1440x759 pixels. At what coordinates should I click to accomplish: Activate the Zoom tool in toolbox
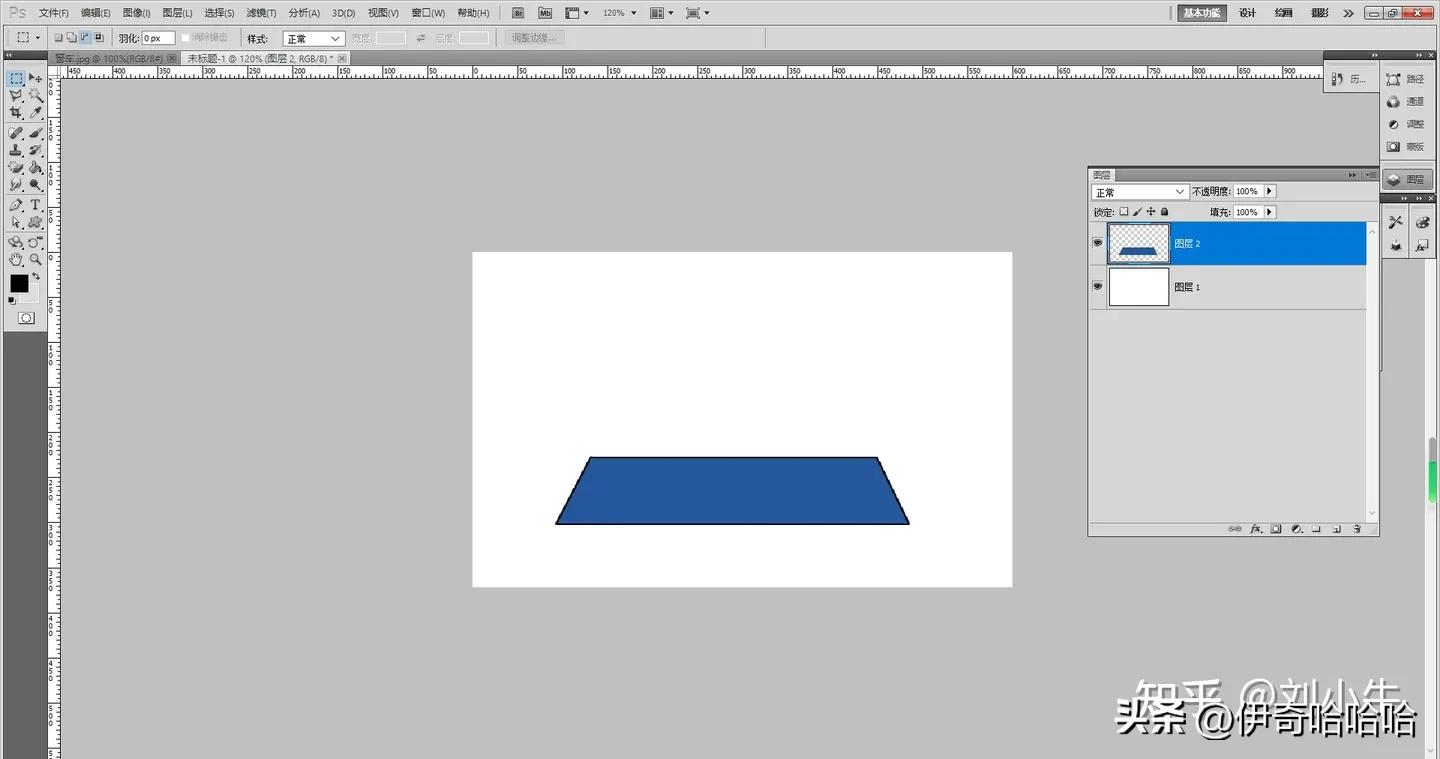[x=36, y=259]
